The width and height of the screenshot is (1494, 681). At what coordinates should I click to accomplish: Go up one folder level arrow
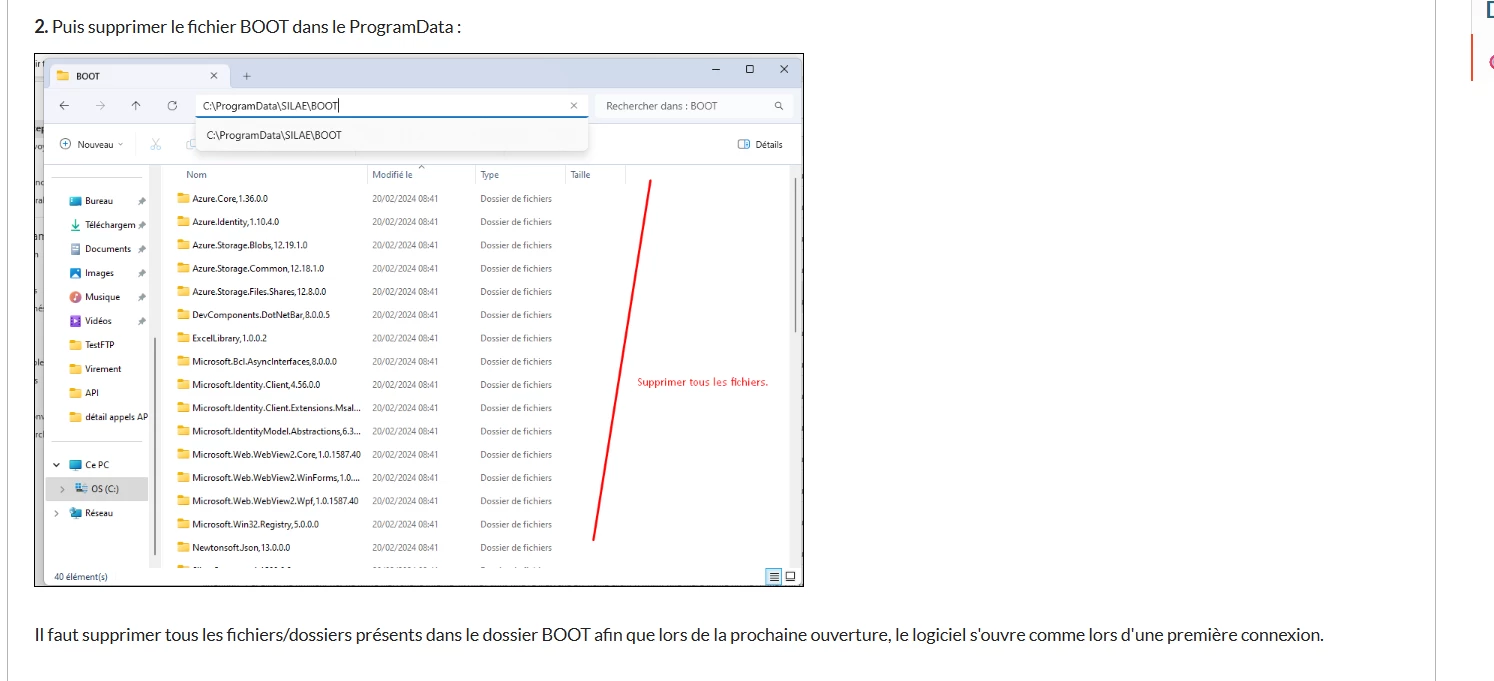136,106
